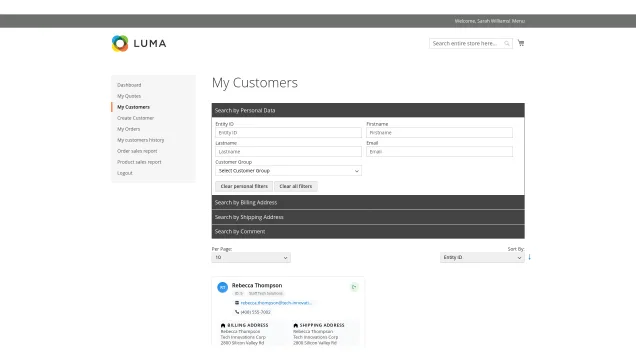640x360 pixels.
Task: Collapse the Search by Personal Data section
Action: click(x=368, y=110)
